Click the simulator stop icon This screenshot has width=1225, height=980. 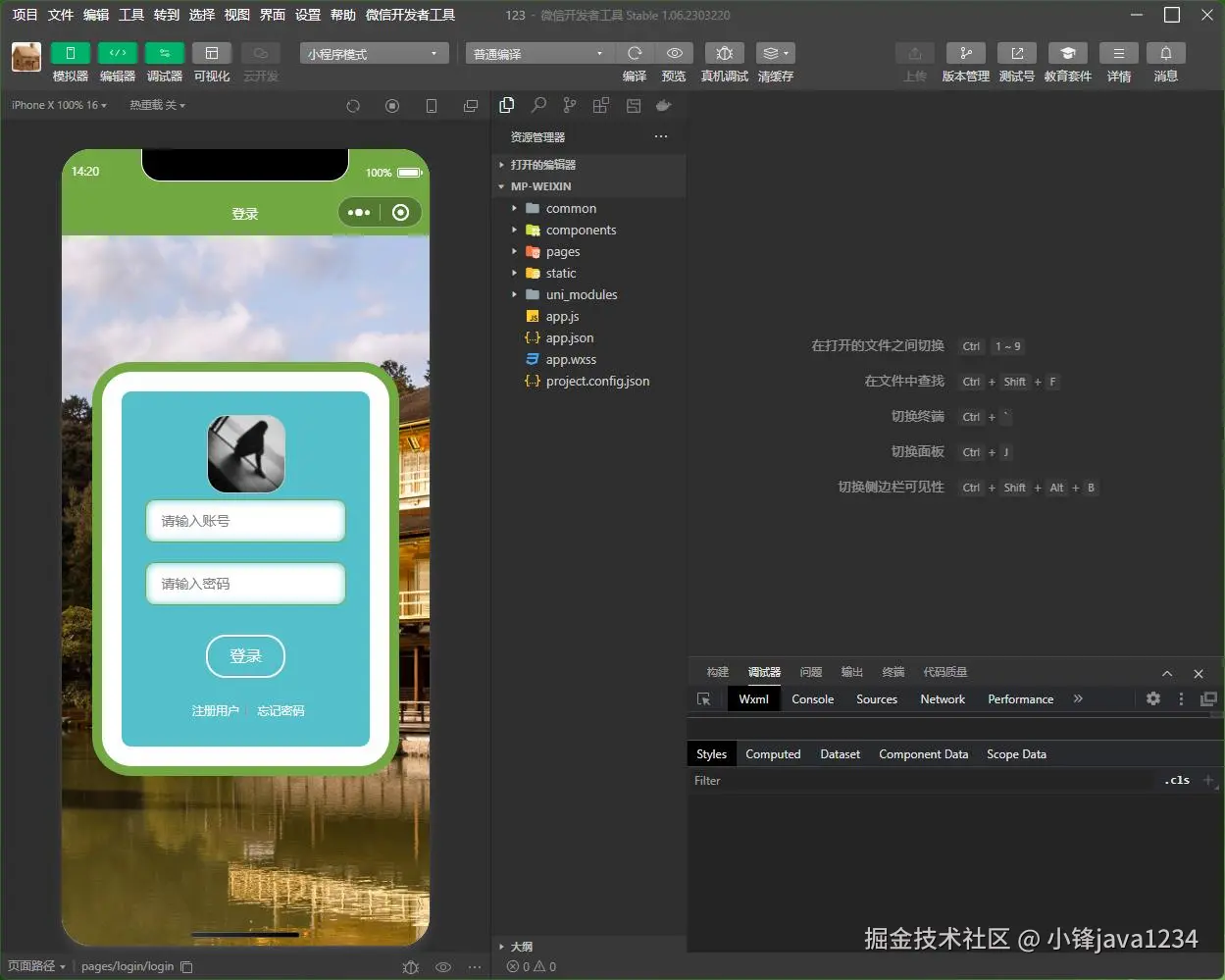point(392,106)
